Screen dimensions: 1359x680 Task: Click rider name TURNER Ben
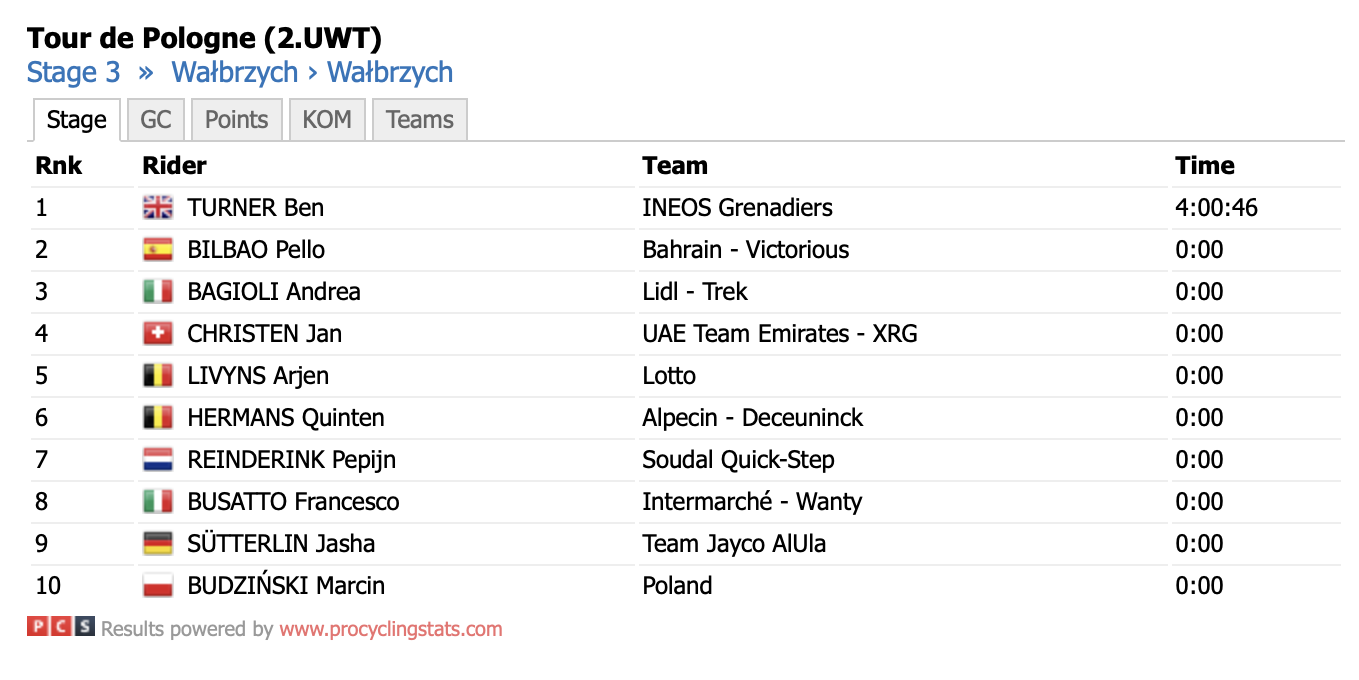click(256, 208)
